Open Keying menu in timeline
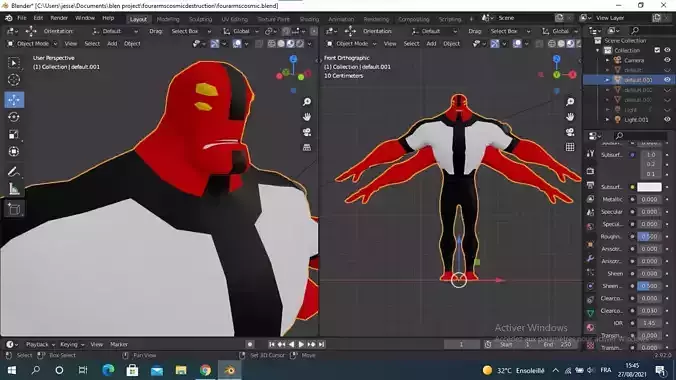 point(72,344)
